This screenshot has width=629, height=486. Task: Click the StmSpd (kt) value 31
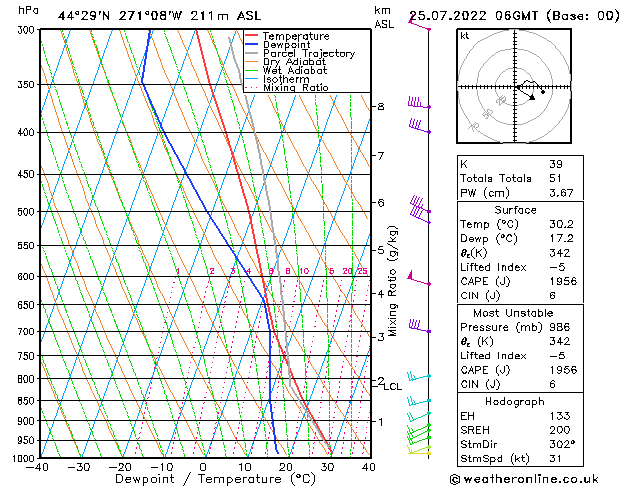[x=555, y=459]
